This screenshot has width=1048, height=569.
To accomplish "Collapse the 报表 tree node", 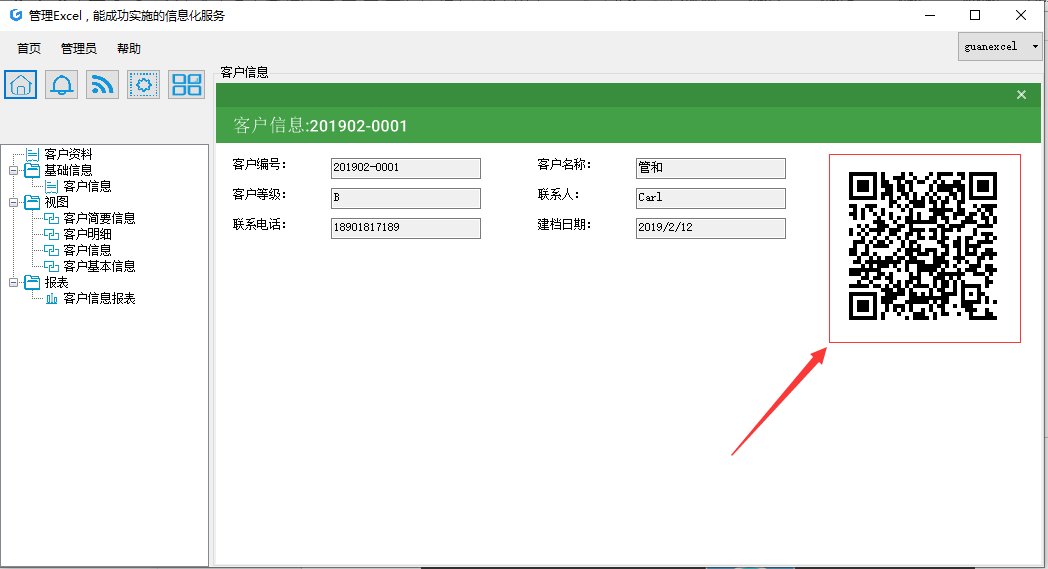I will tap(13, 283).
